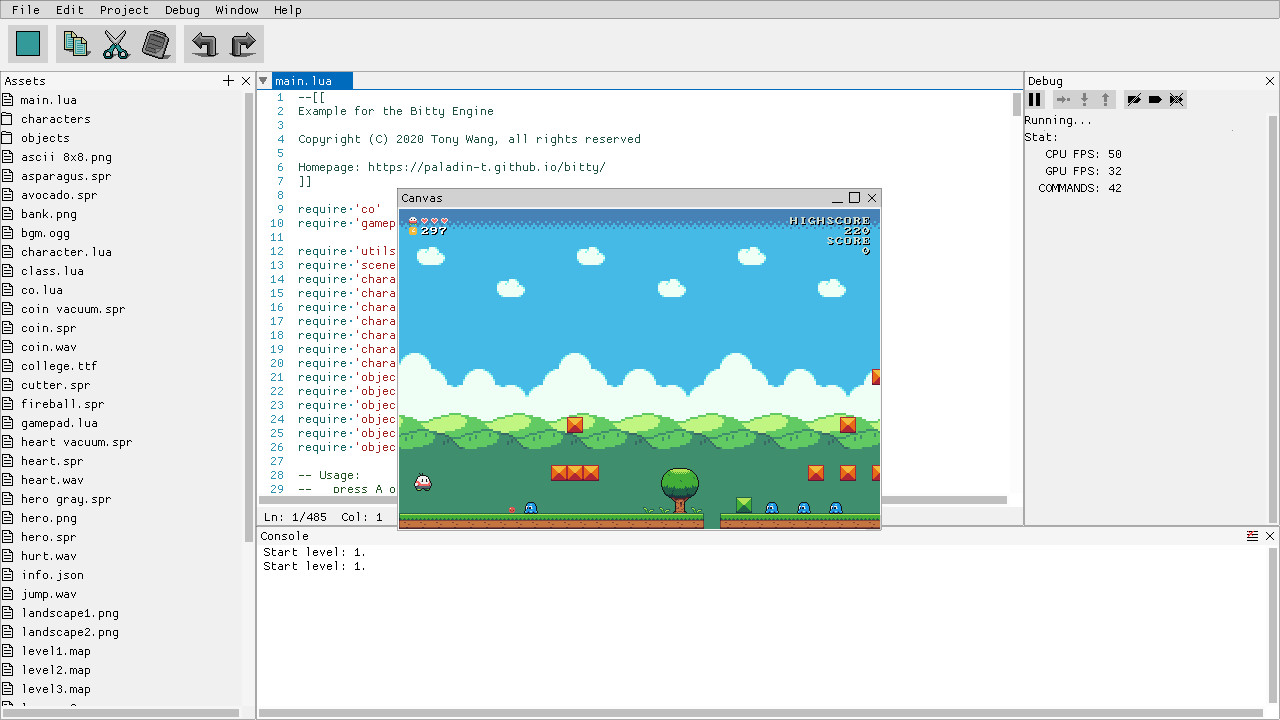Toggle the console options icon near Console panel
The width and height of the screenshot is (1280, 720).
pos(1254,536)
